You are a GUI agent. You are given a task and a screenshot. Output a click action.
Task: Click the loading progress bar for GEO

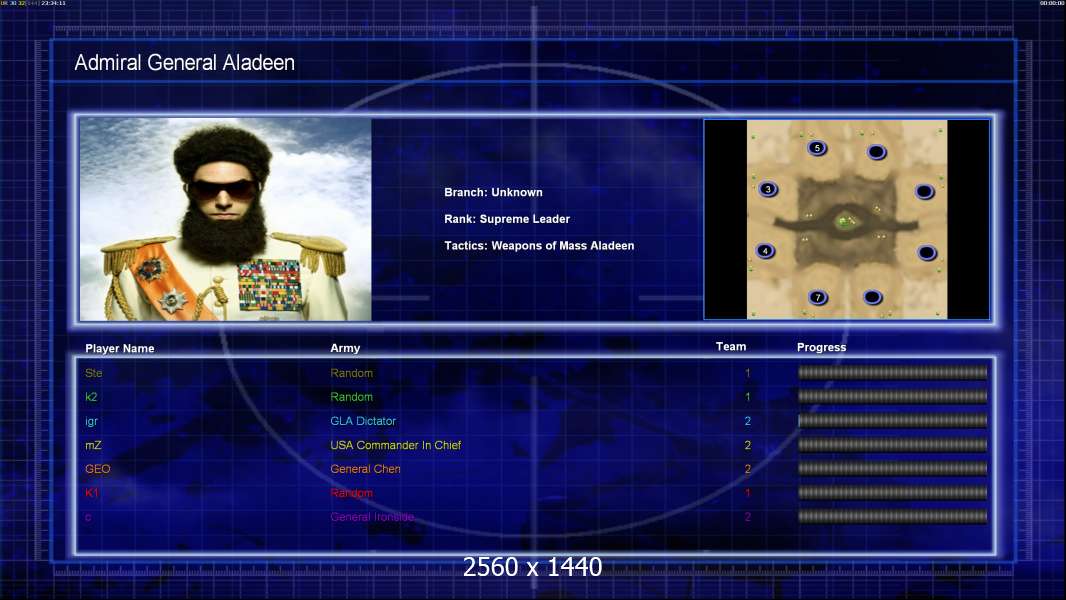pyautogui.click(x=892, y=469)
